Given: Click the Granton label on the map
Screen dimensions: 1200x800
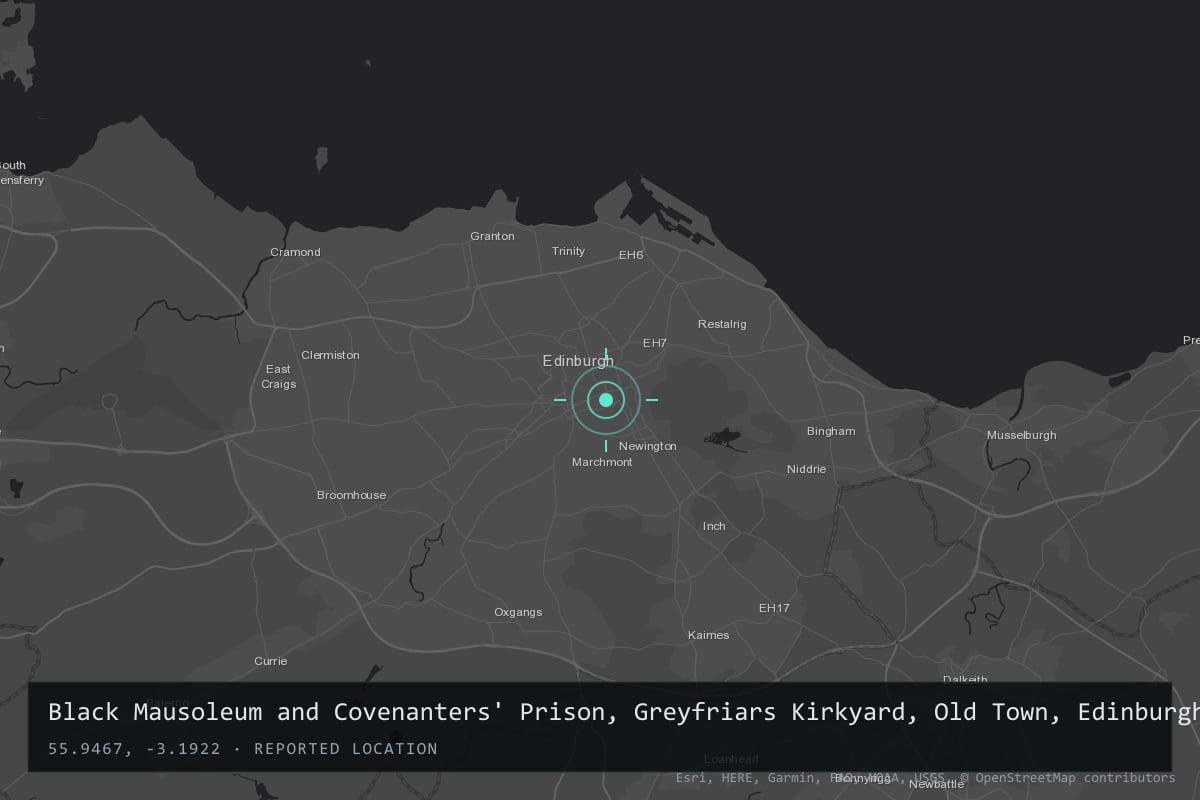Looking at the screenshot, I should point(493,236).
